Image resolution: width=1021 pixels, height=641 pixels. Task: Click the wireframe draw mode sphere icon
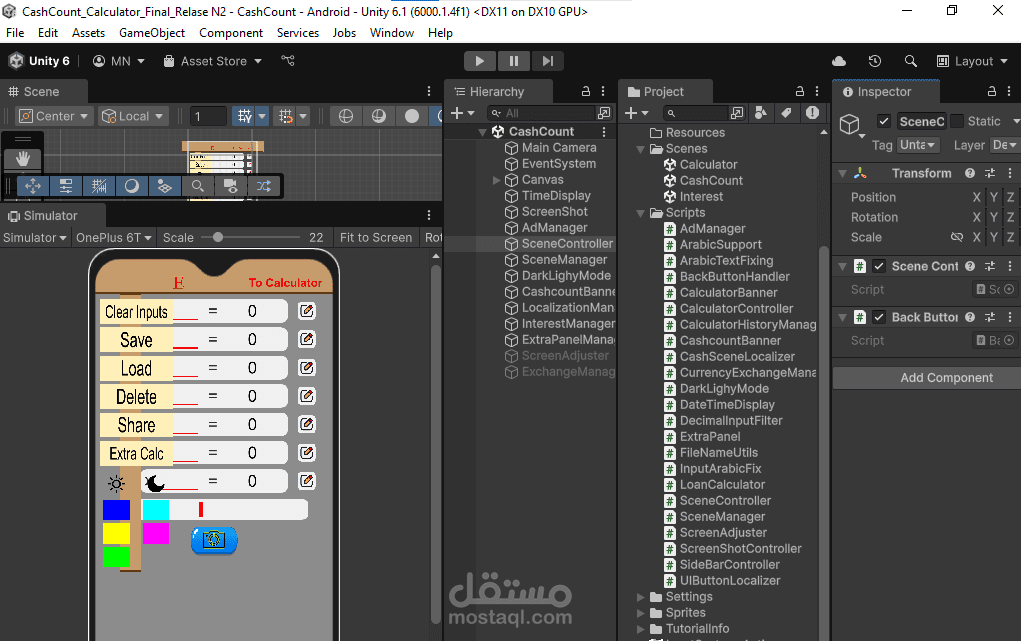pyautogui.click(x=346, y=116)
